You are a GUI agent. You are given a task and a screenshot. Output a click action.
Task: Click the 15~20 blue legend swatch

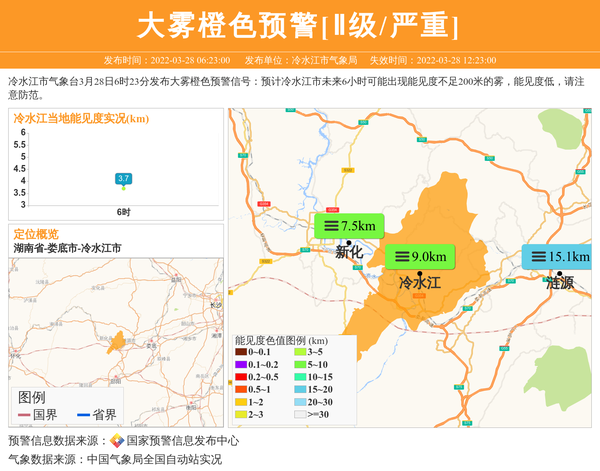(x=300, y=389)
